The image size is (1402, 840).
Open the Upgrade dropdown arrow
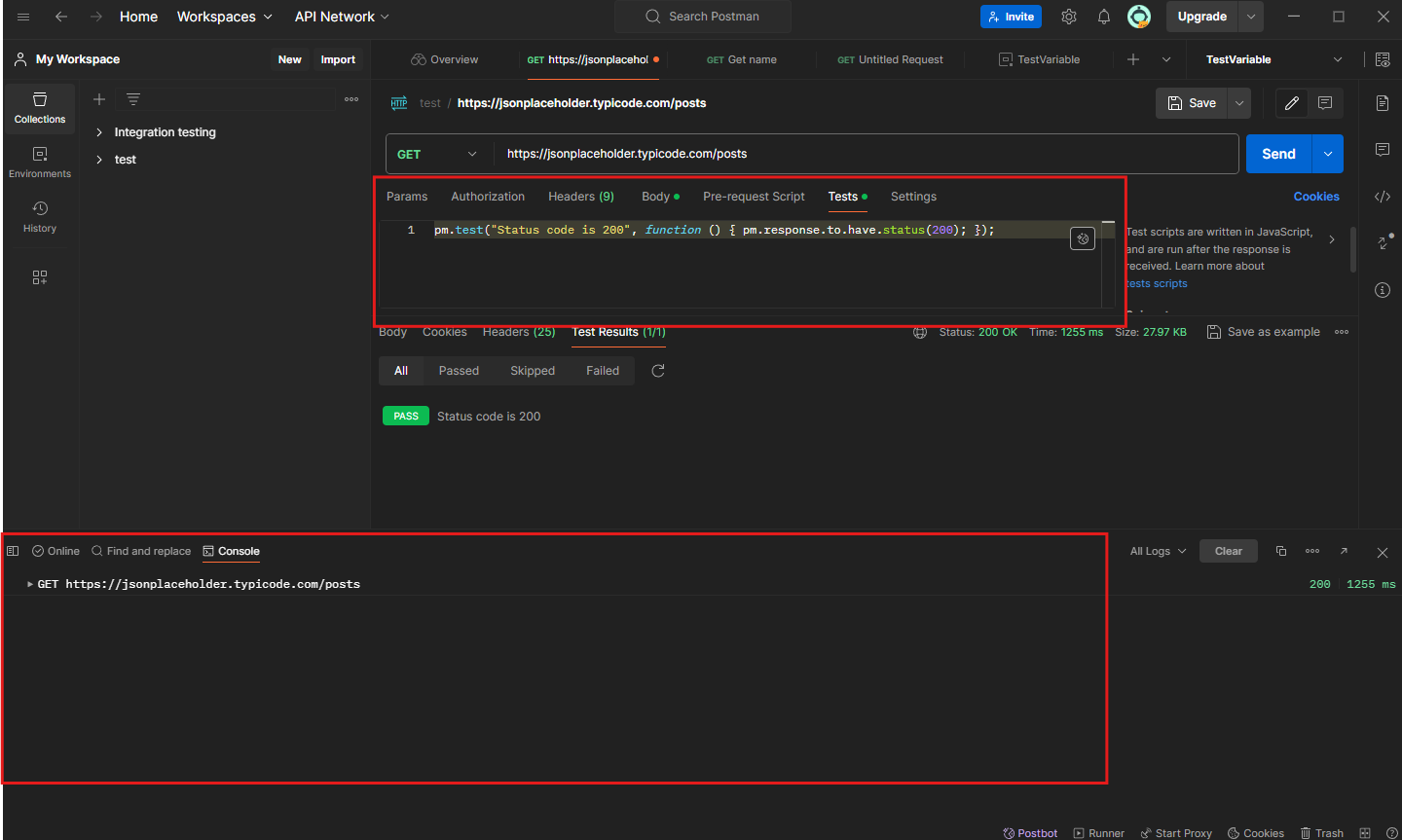[1251, 17]
